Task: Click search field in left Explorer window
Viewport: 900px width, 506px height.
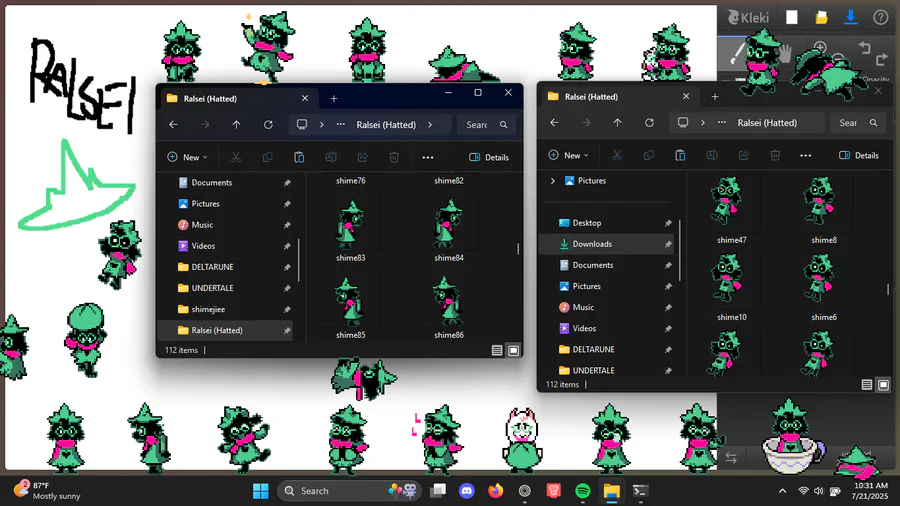Action: (486, 124)
